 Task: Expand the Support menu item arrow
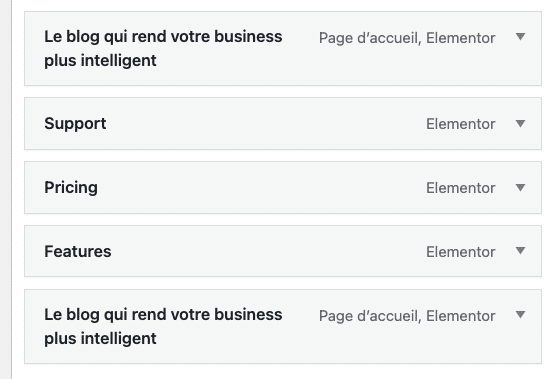pyautogui.click(x=520, y=124)
